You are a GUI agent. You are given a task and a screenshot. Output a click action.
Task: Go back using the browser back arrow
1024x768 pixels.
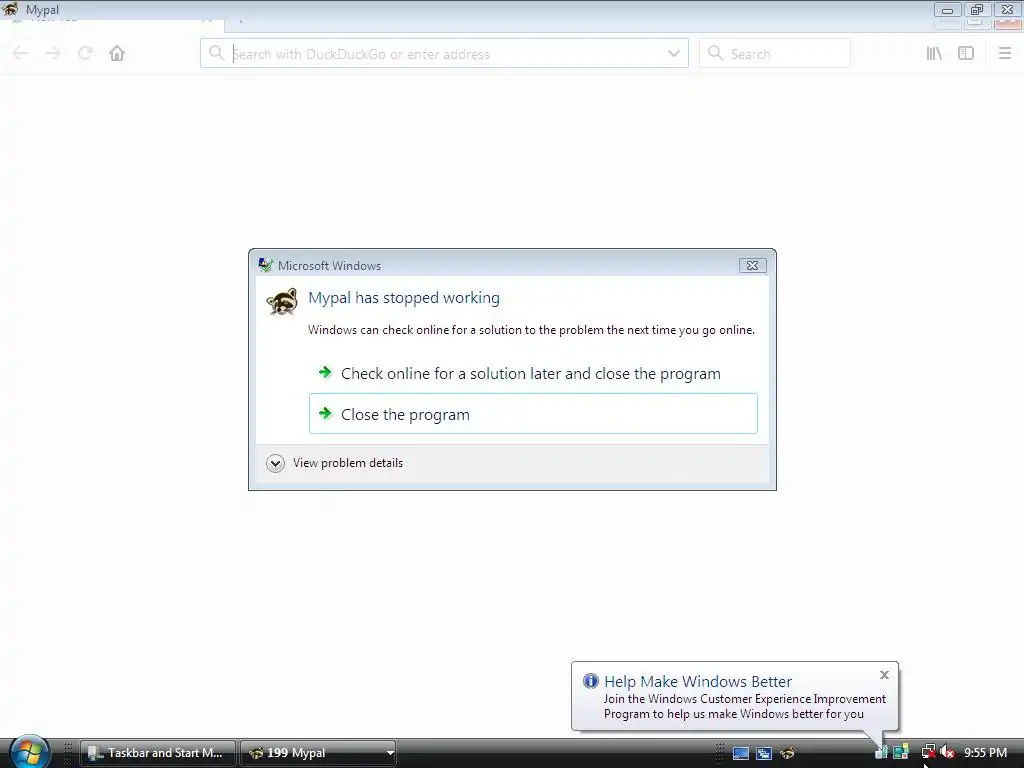point(20,54)
